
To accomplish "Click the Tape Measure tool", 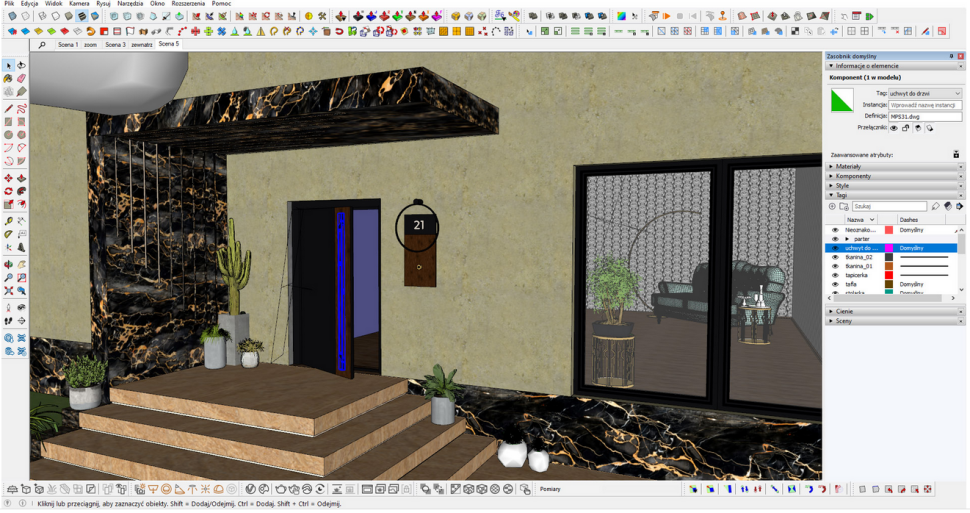I will coord(9,220).
